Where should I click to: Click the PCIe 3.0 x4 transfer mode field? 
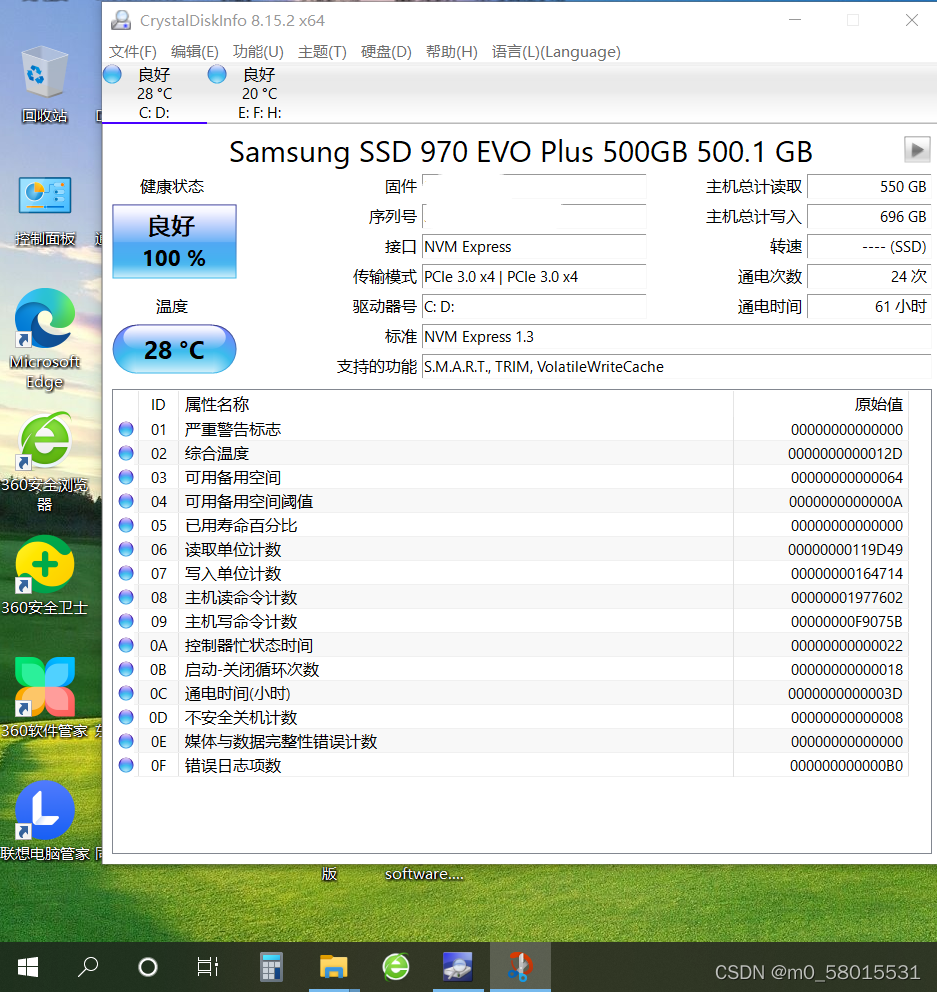point(534,276)
